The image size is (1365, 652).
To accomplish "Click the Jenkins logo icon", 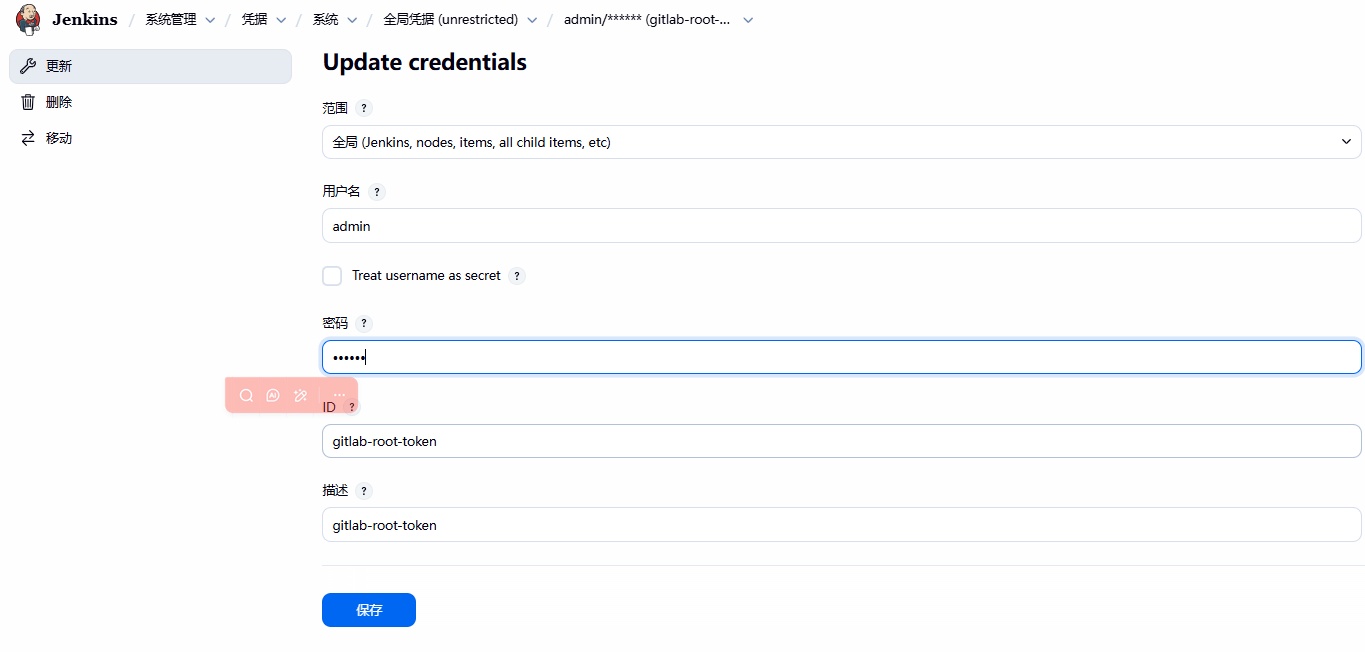I will coord(28,19).
